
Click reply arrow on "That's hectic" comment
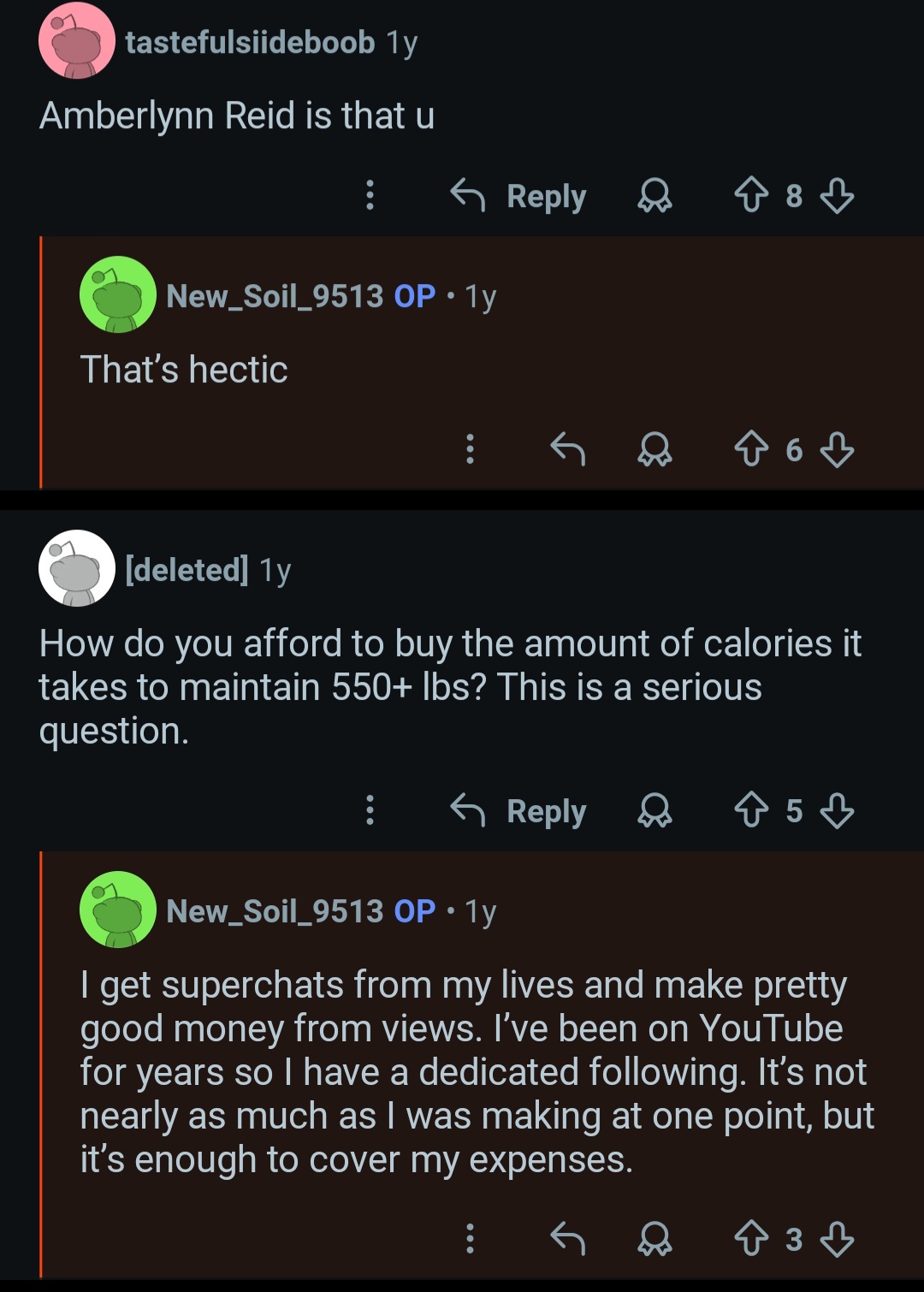pyautogui.click(x=567, y=448)
